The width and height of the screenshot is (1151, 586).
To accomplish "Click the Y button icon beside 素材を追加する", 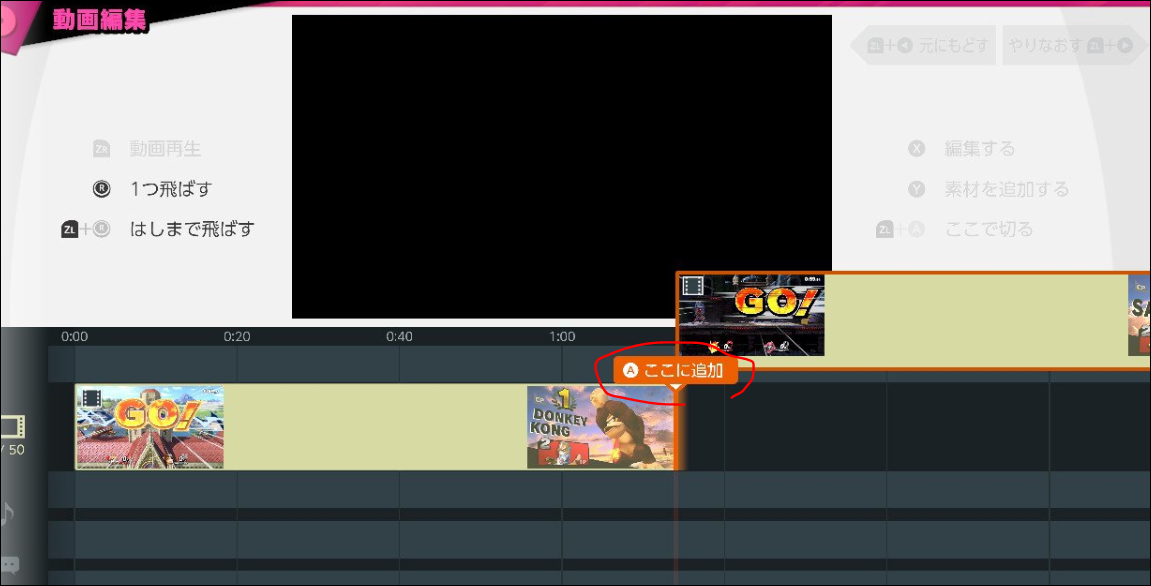I will point(916,189).
